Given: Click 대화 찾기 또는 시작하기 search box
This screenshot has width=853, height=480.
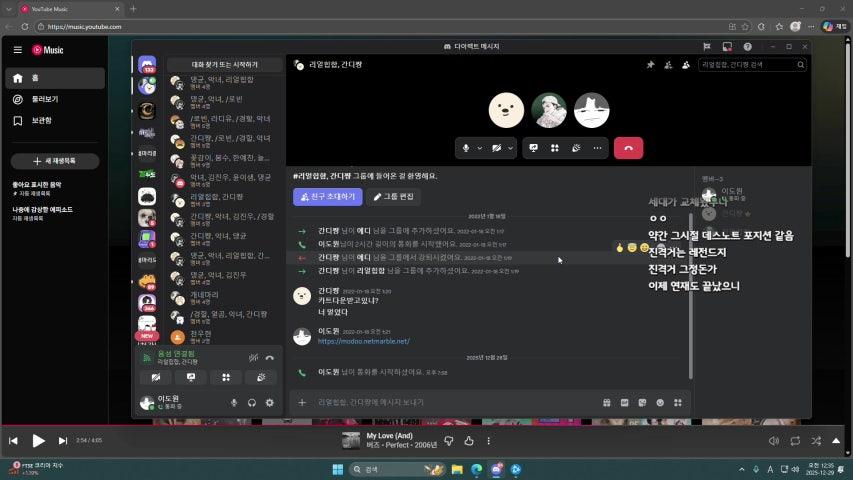Looking at the screenshot, I should (x=225, y=65).
